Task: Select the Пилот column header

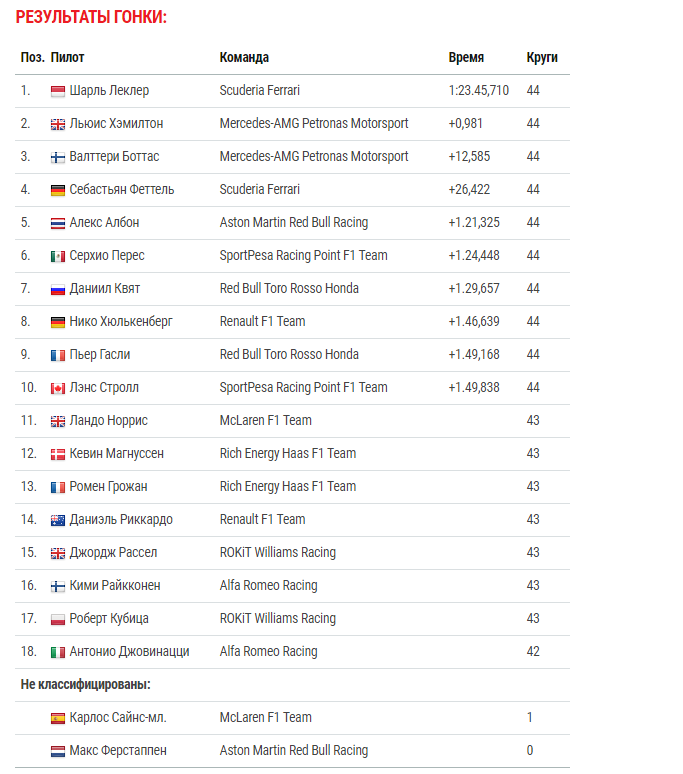Action: [x=68, y=58]
